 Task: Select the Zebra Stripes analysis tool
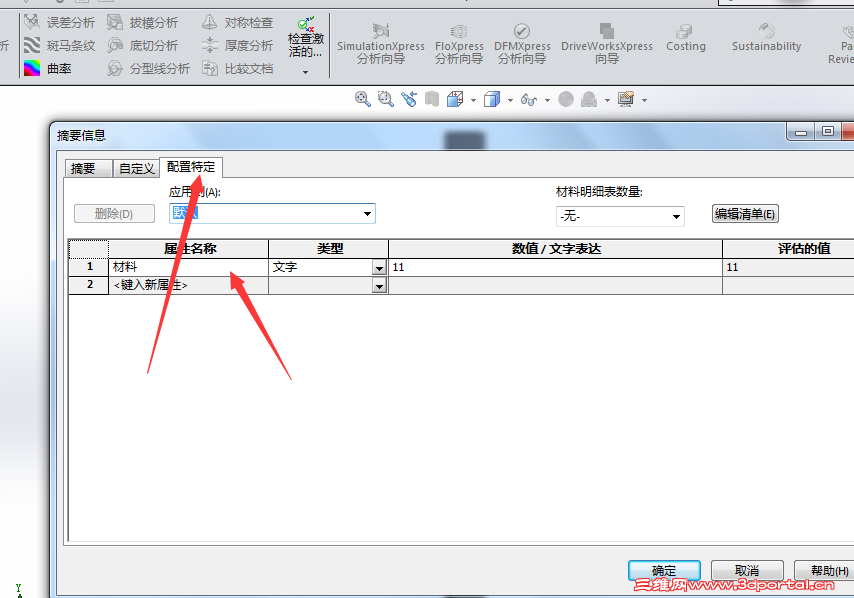point(60,45)
